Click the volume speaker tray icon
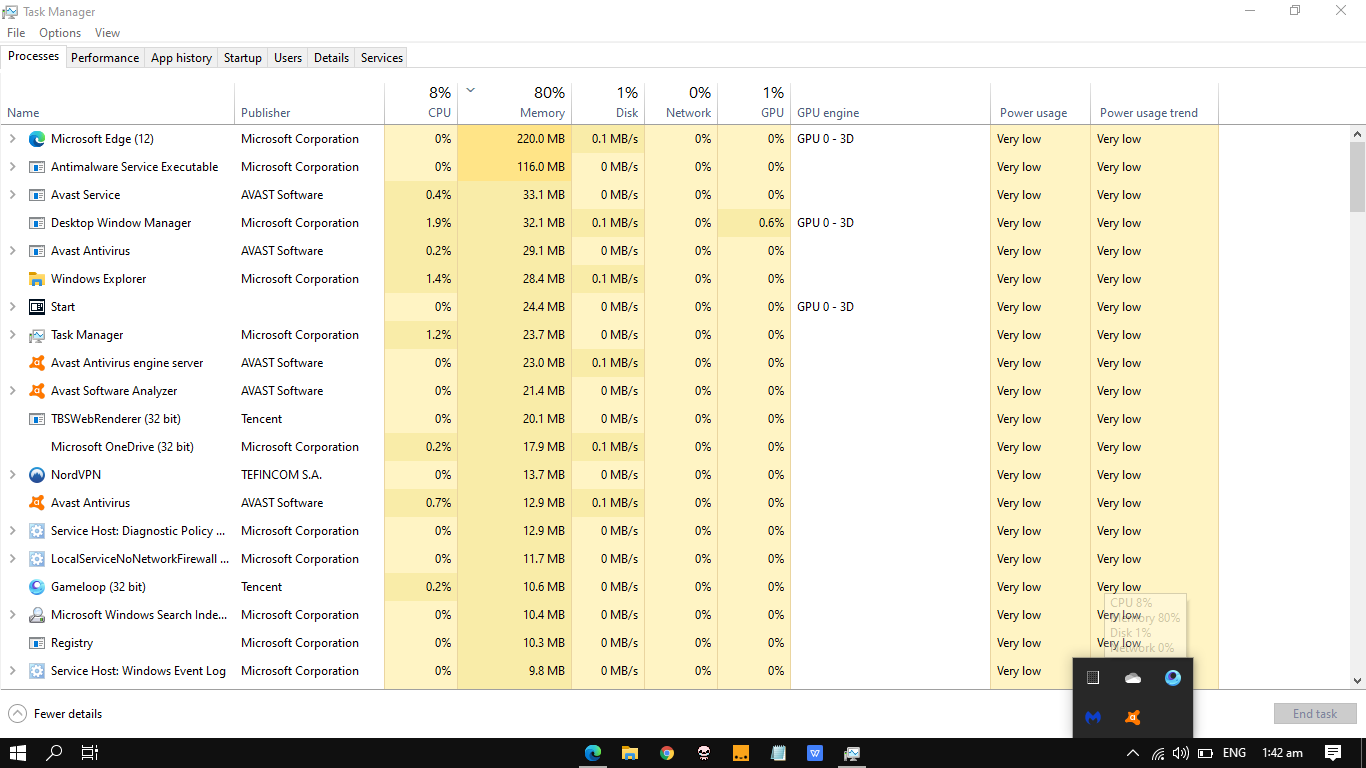Viewport: 1366px width, 768px height. (1181, 753)
